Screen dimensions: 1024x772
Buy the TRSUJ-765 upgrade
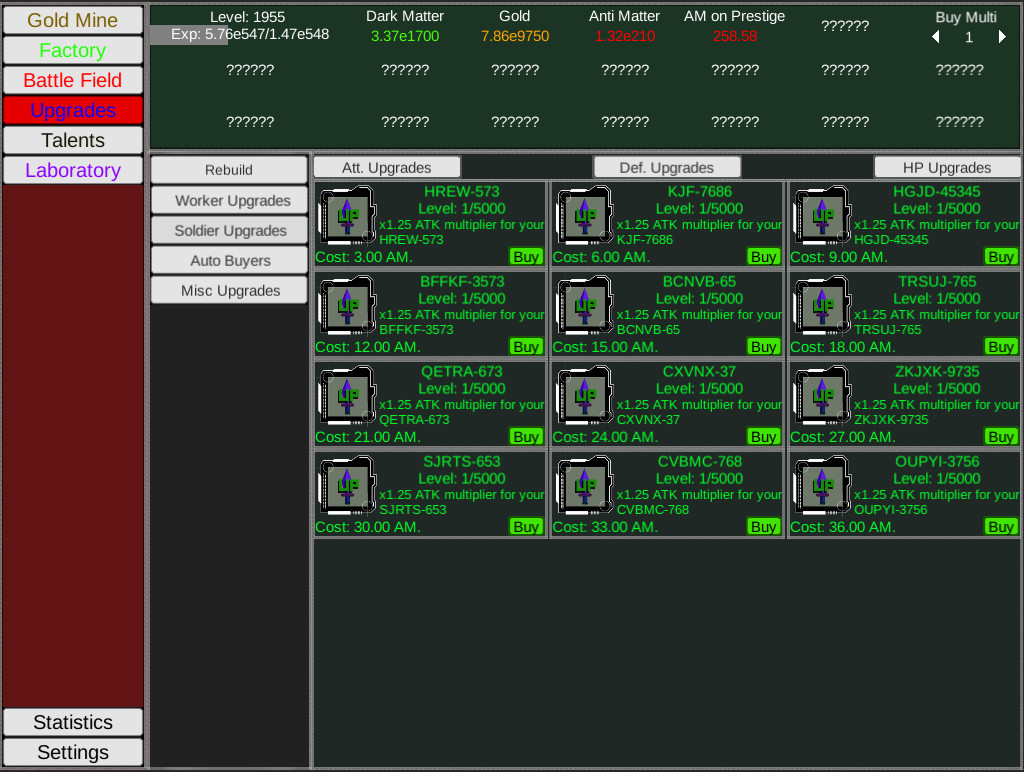[1000, 347]
